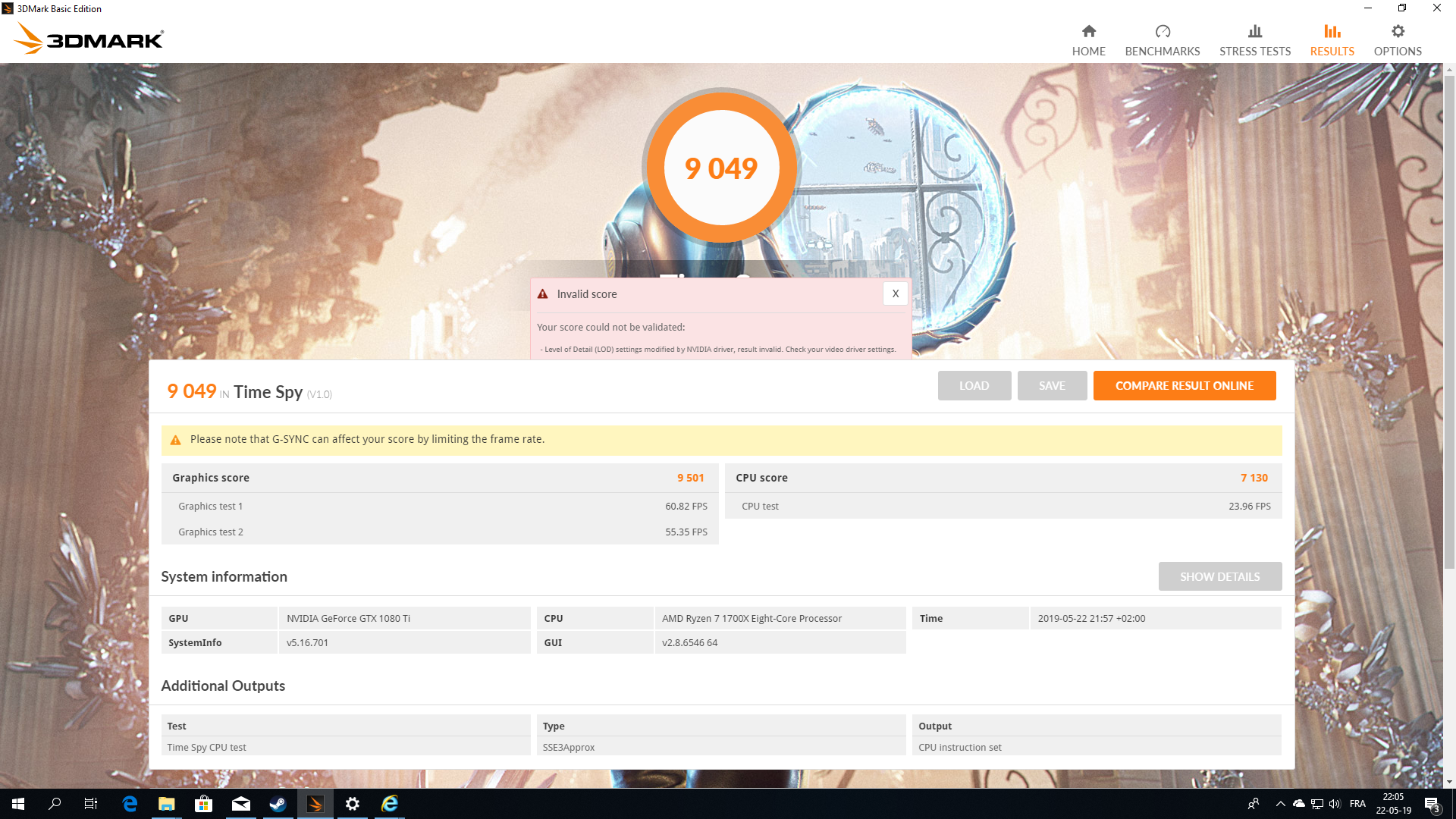Click the Load button
The height and width of the screenshot is (819, 1456).
(974, 386)
